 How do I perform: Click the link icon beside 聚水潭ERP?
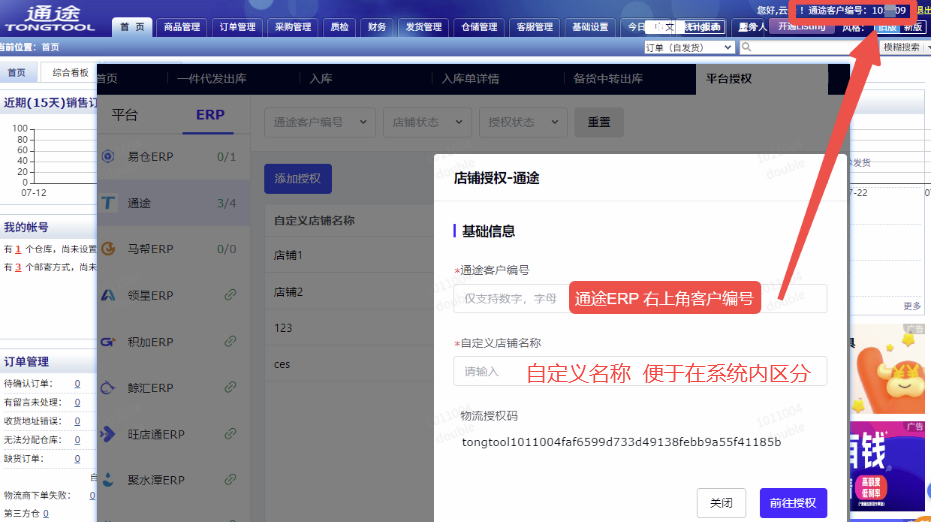(231, 480)
